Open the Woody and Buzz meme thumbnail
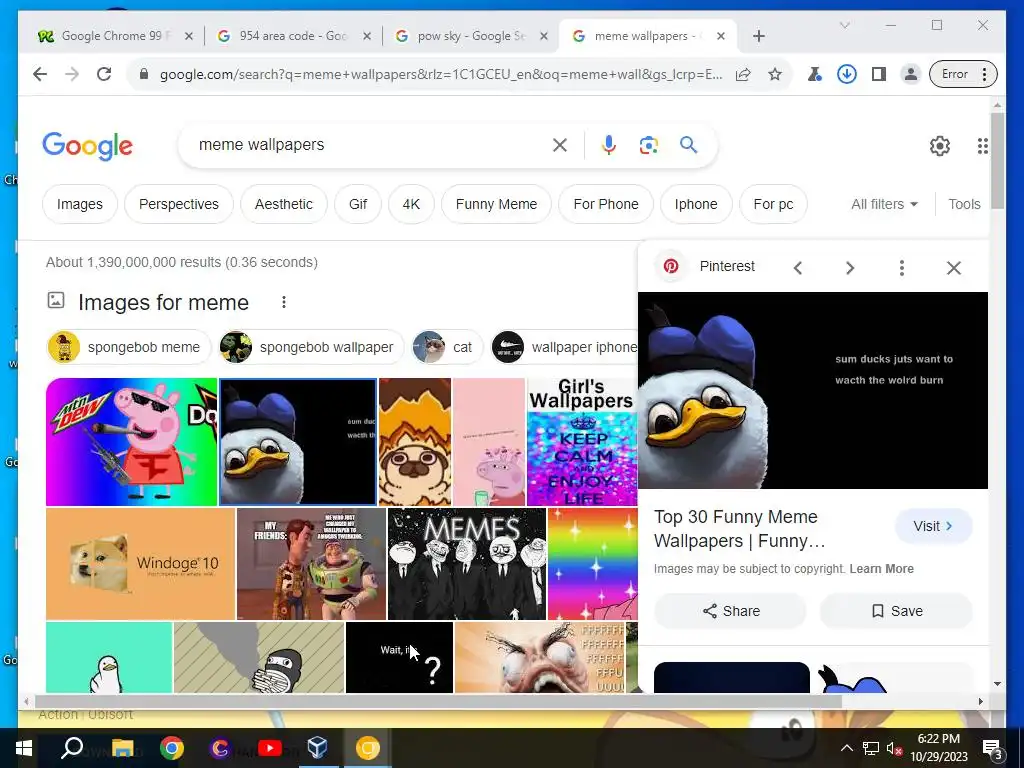The width and height of the screenshot is (1024, 768). tap(312, 564)
